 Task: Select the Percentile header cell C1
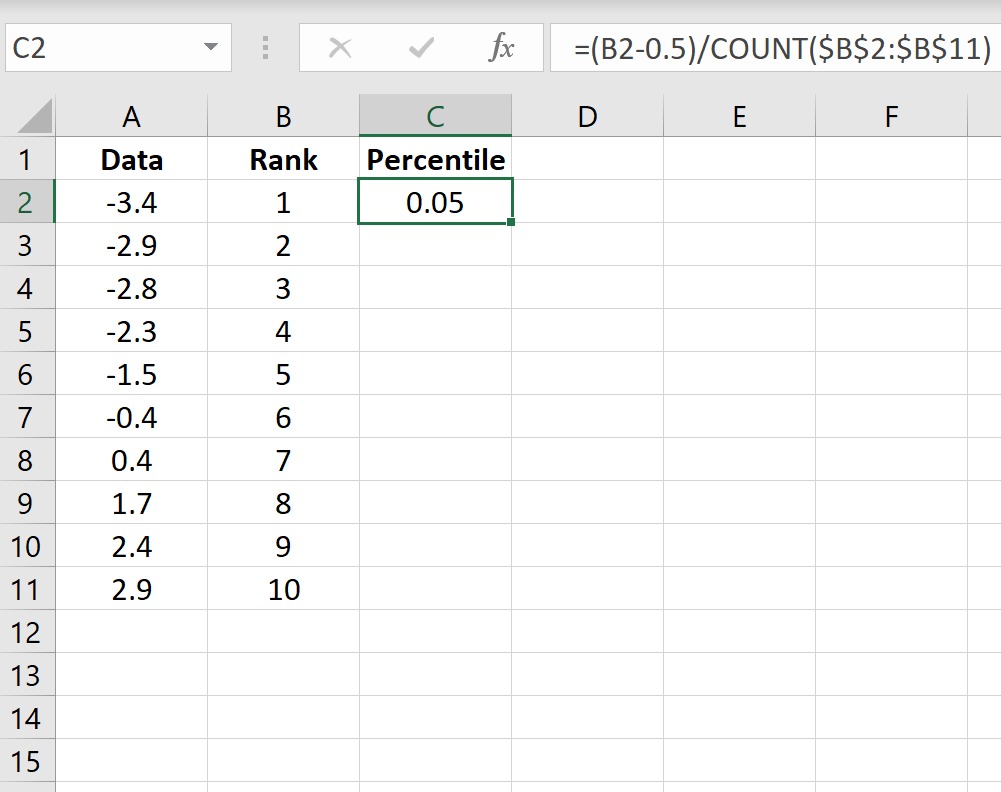(435, 159)
